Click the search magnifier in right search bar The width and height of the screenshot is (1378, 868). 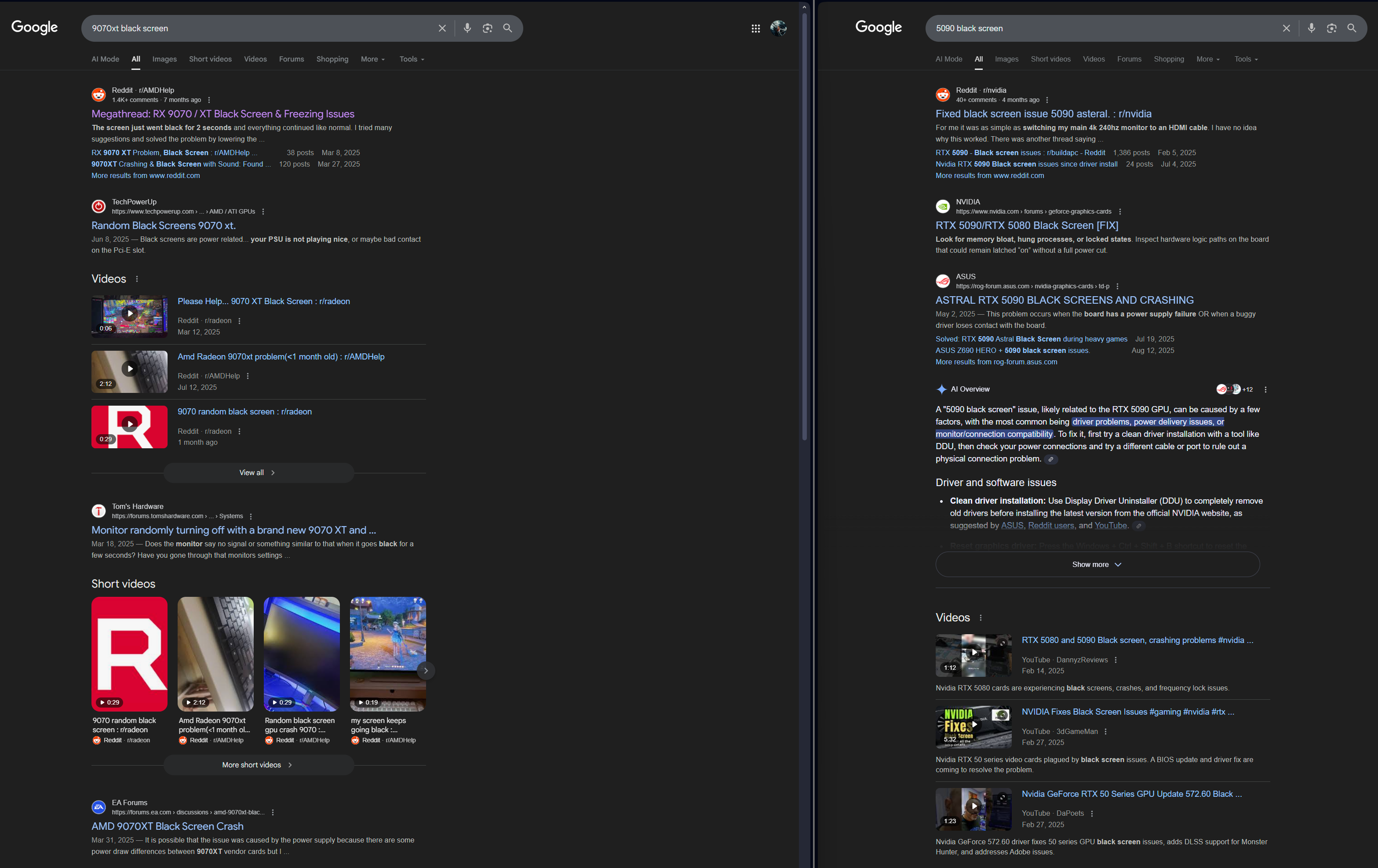(1352, 28)
